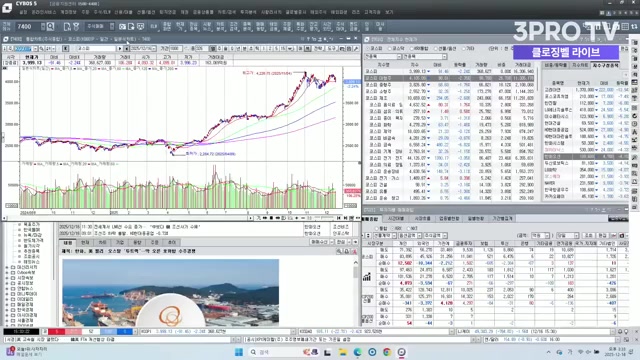640x360 pixels.
Task: Switch to the 비중/등락률 tab
Action: click(556, 65)
